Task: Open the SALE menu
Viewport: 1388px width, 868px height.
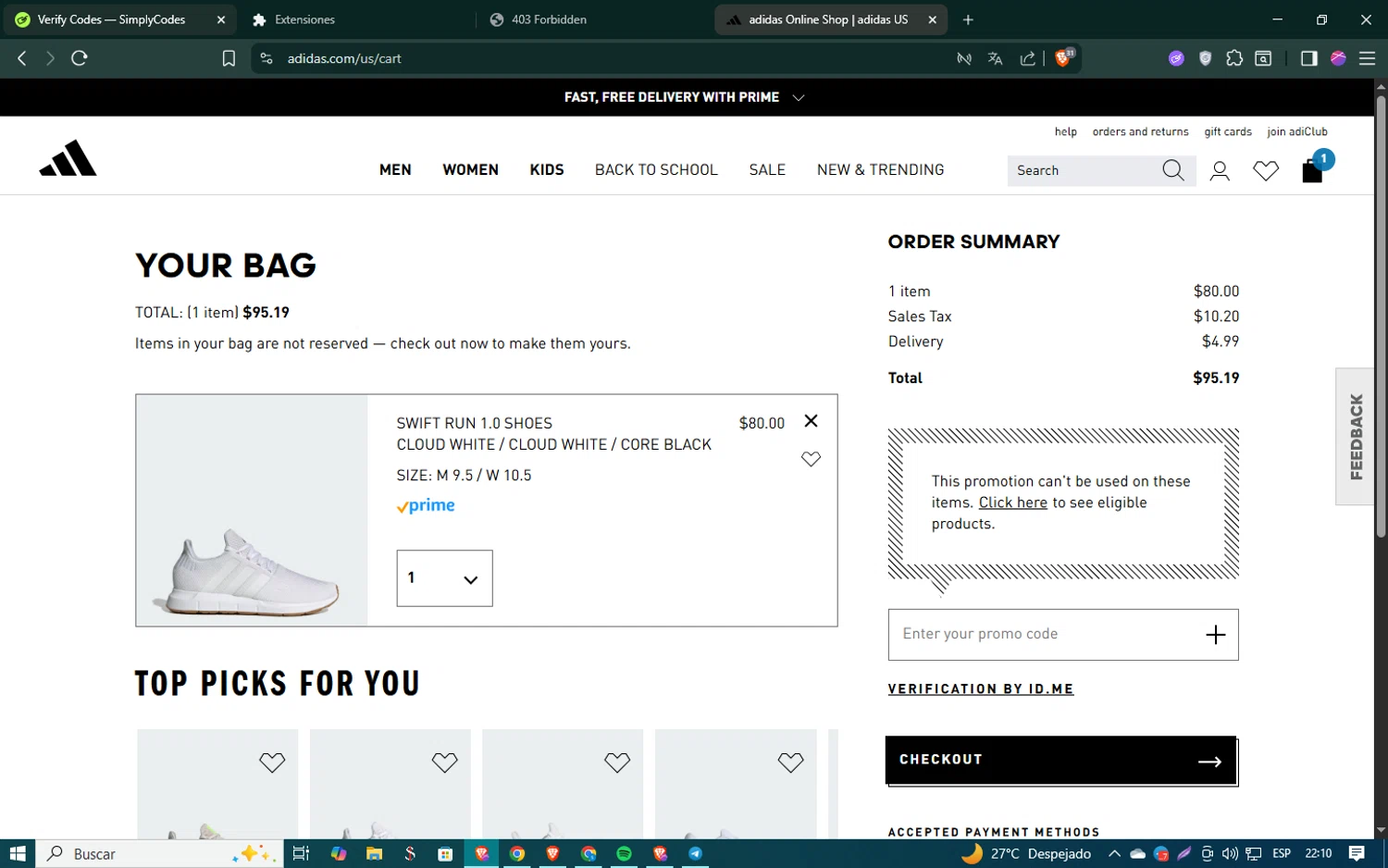Action: point(767,170)
